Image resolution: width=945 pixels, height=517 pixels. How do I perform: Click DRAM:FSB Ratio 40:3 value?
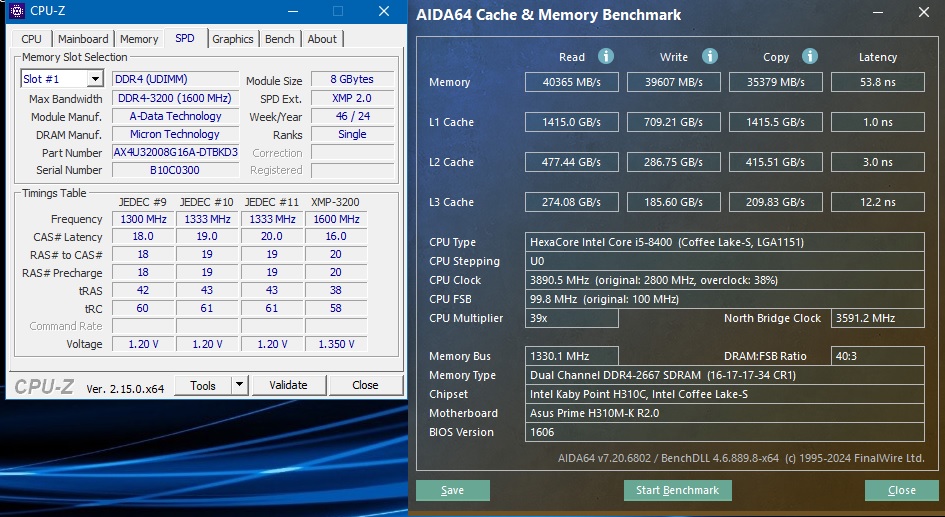coord(878,356)
